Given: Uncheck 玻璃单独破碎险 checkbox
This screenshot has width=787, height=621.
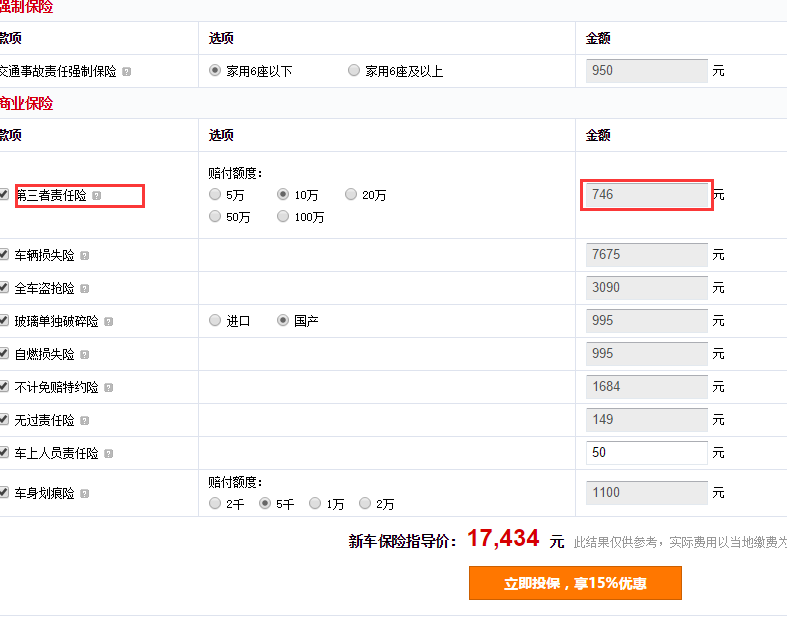Looking at the screenshot, I should click(x=4, y=320).
